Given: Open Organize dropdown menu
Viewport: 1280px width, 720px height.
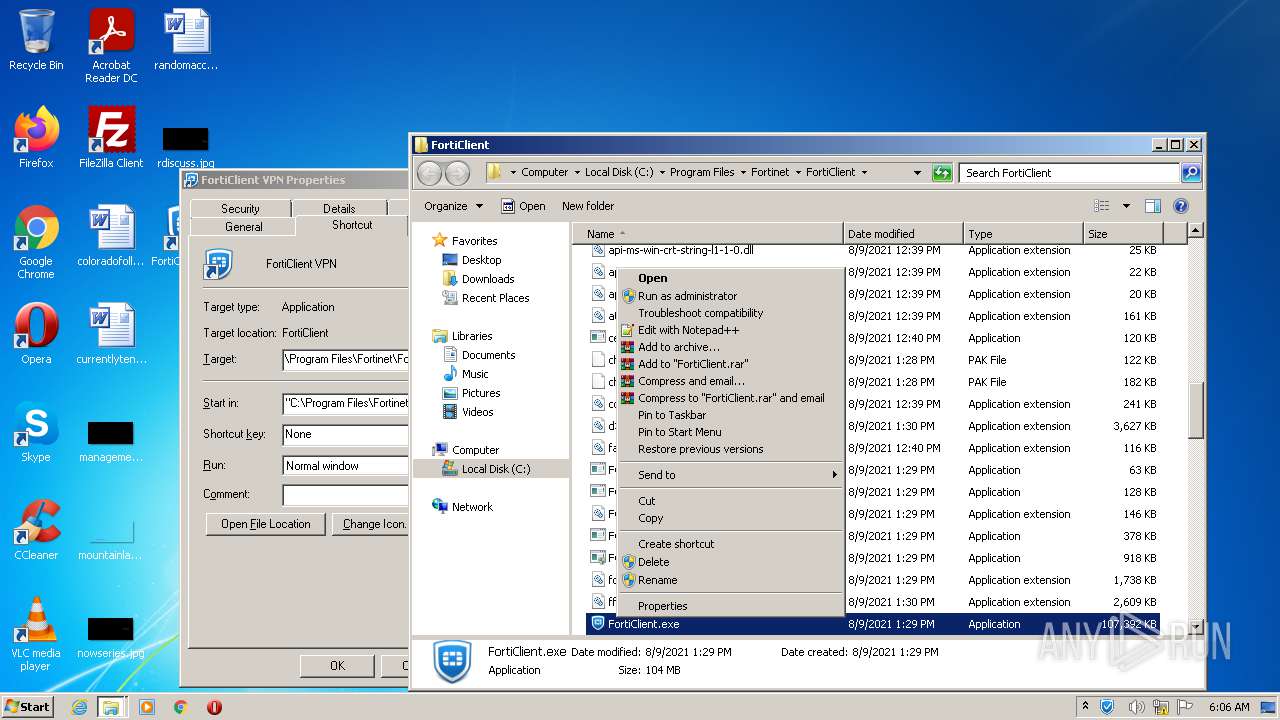Looking at the screenshot, I should (x=453, y=206).
